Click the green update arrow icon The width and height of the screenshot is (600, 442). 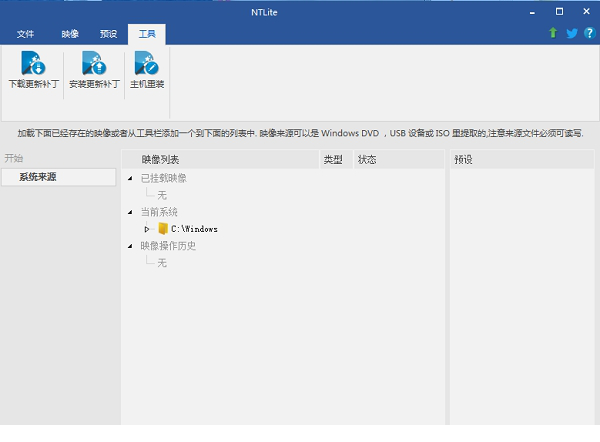[553, 33]
